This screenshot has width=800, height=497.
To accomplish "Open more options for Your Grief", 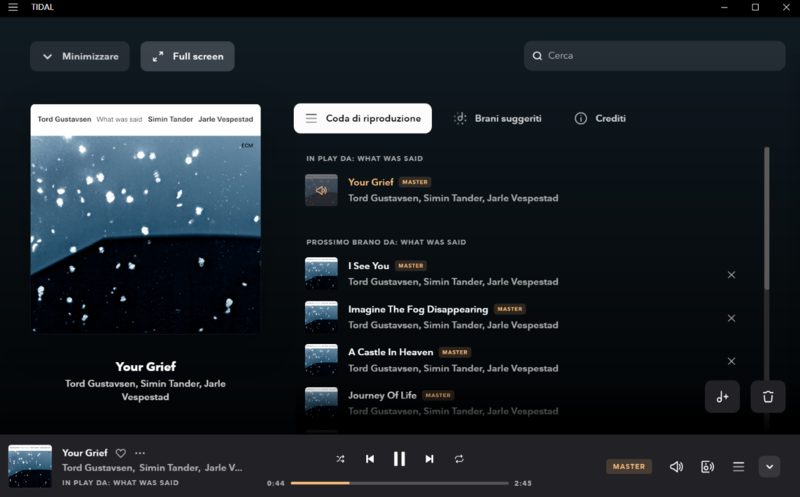I will (140, 453).
